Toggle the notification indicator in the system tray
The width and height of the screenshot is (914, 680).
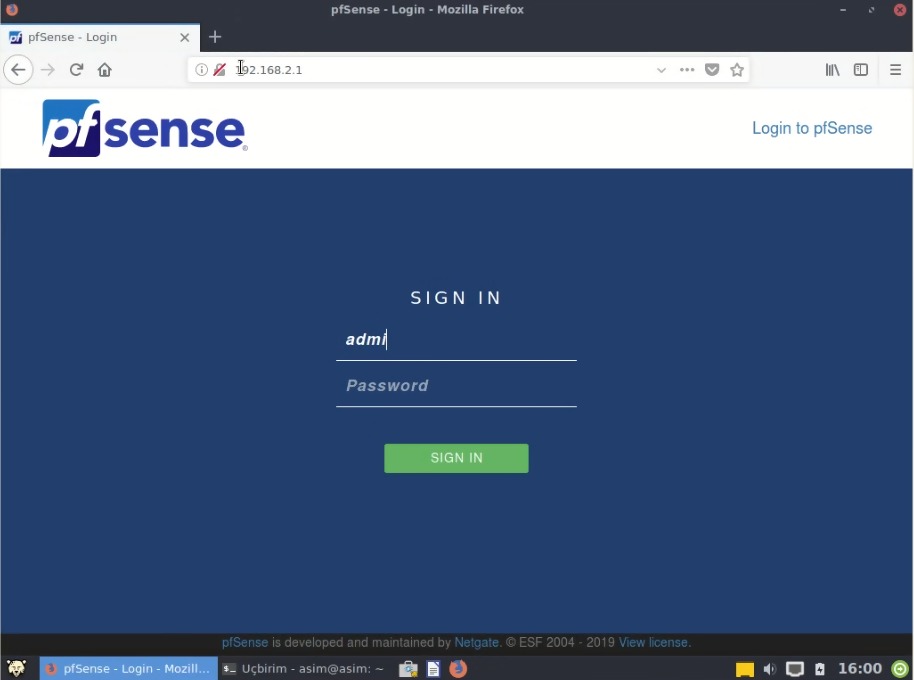[x=744, y=668]
